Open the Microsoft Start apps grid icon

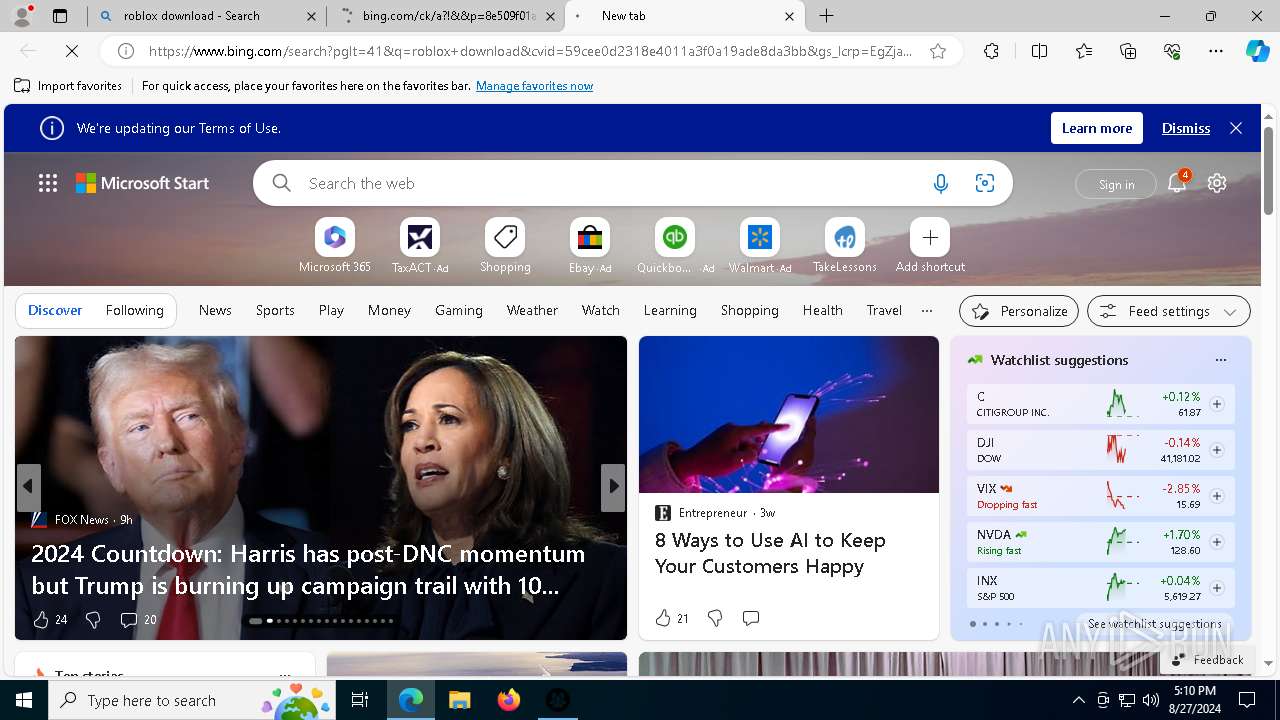[x=48, y=183]
